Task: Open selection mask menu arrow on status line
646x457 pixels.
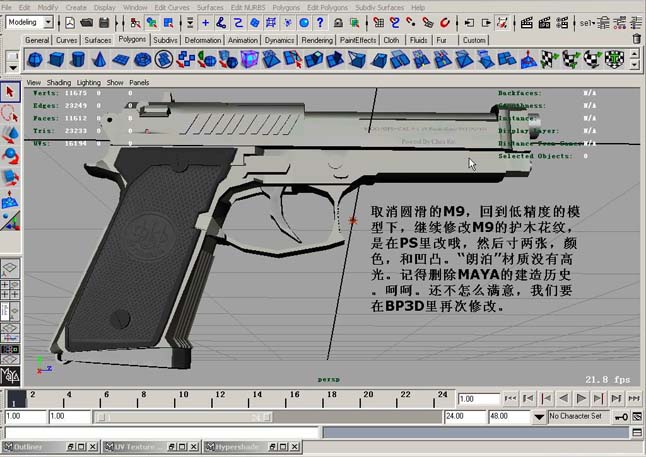Action: (190, 23)
